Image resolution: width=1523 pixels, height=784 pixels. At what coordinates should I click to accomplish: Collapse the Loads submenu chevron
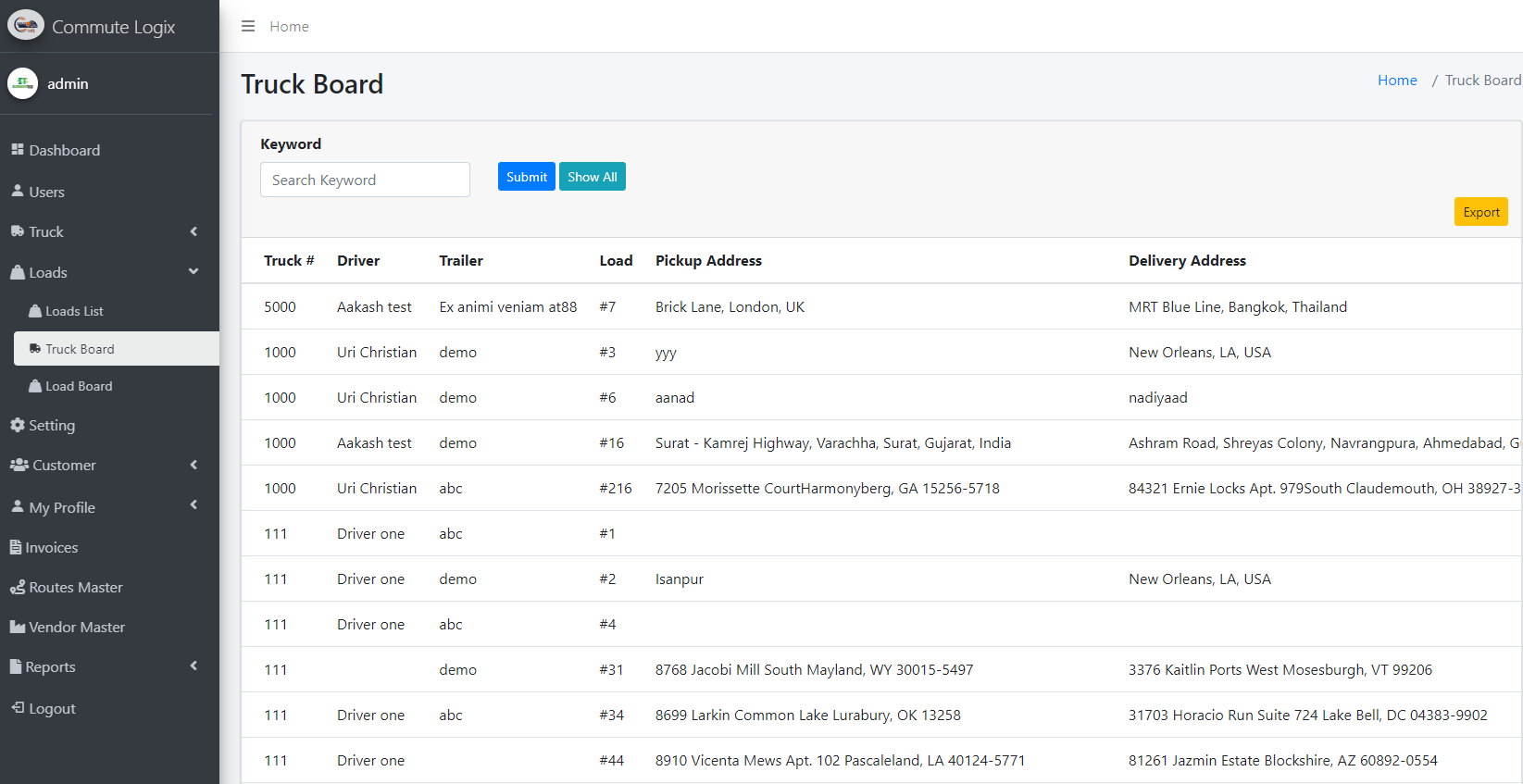coord(193,271)
